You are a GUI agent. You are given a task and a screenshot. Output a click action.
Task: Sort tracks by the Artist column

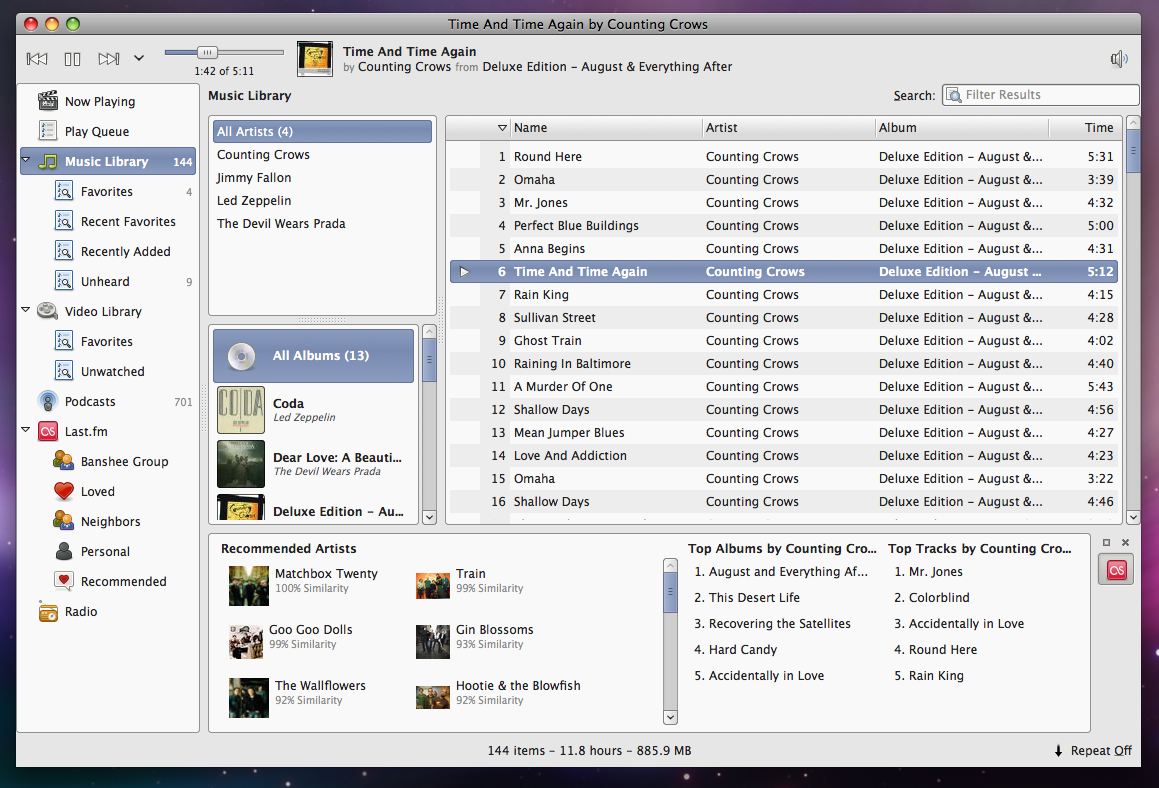click(x=788, y=128)
